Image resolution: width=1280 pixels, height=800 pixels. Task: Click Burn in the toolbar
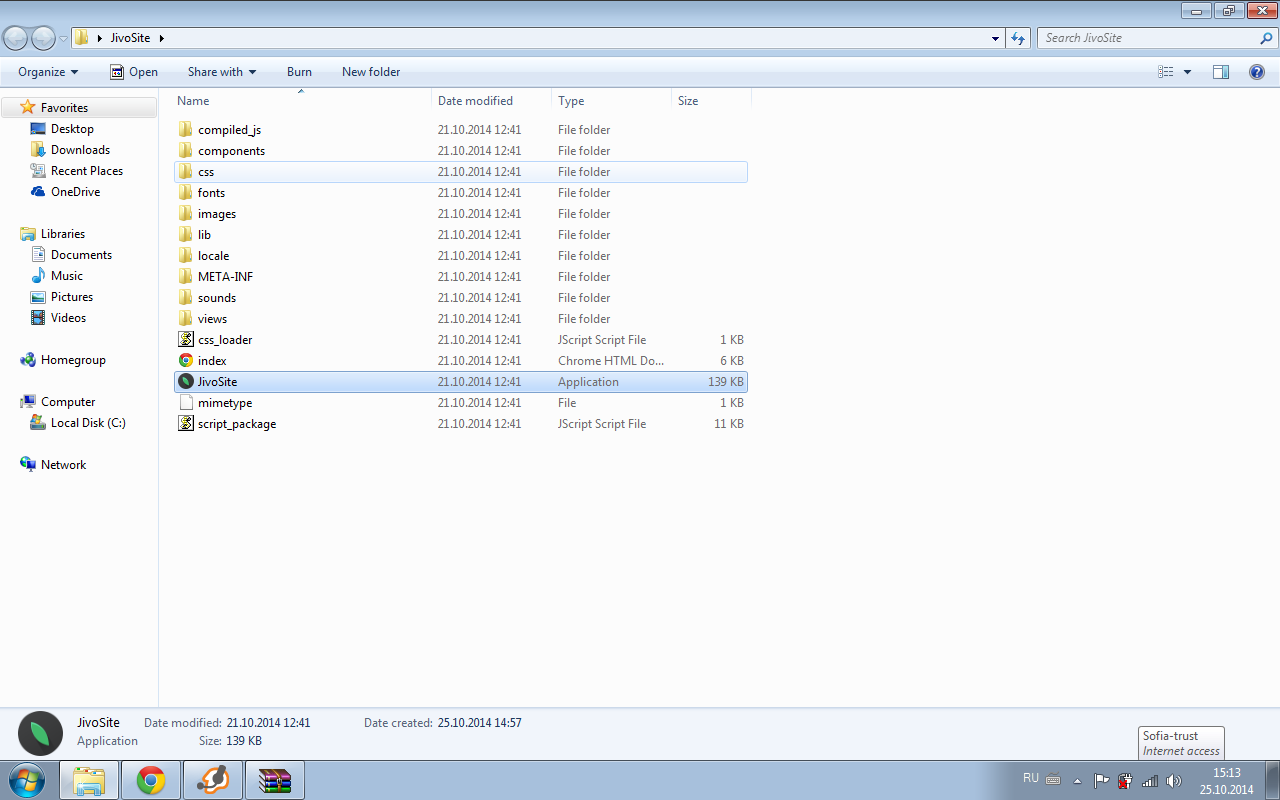coord(299,72)
